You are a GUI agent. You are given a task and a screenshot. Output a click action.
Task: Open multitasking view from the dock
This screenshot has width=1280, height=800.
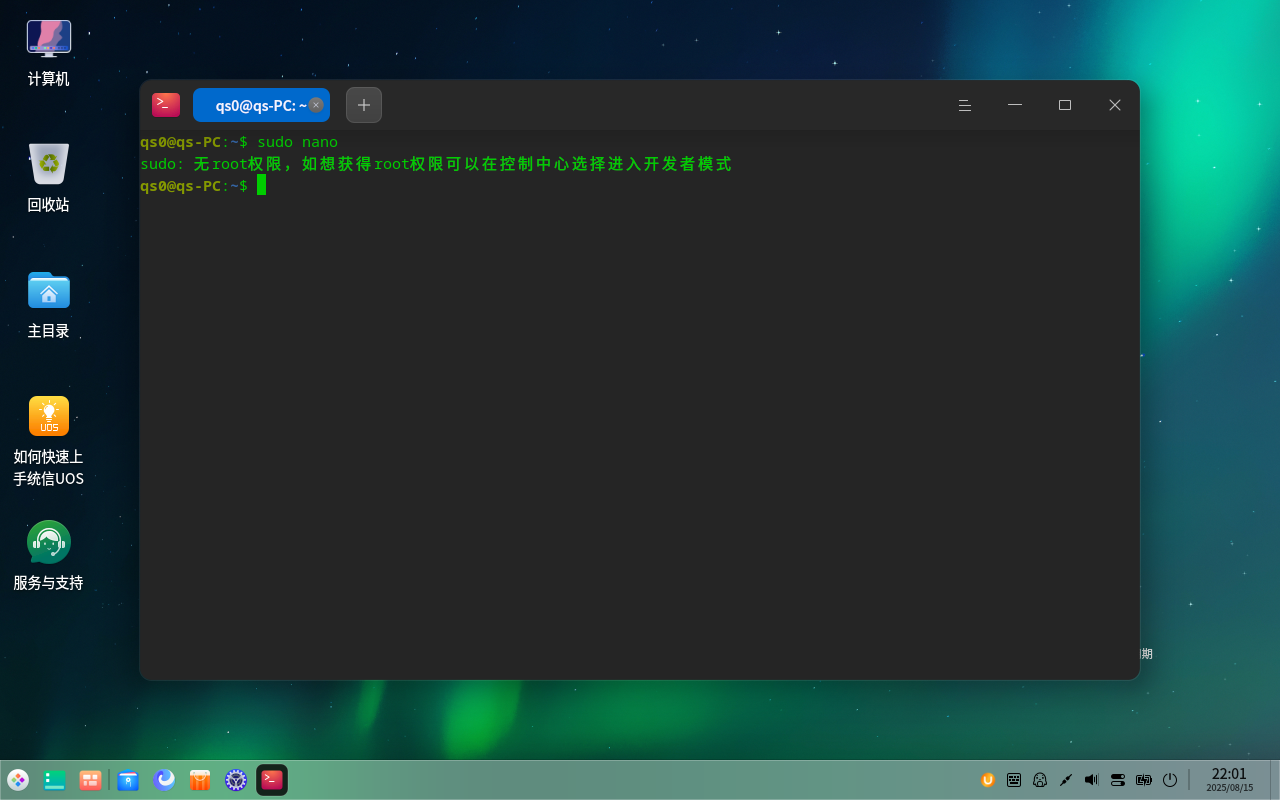pos(91,780)
